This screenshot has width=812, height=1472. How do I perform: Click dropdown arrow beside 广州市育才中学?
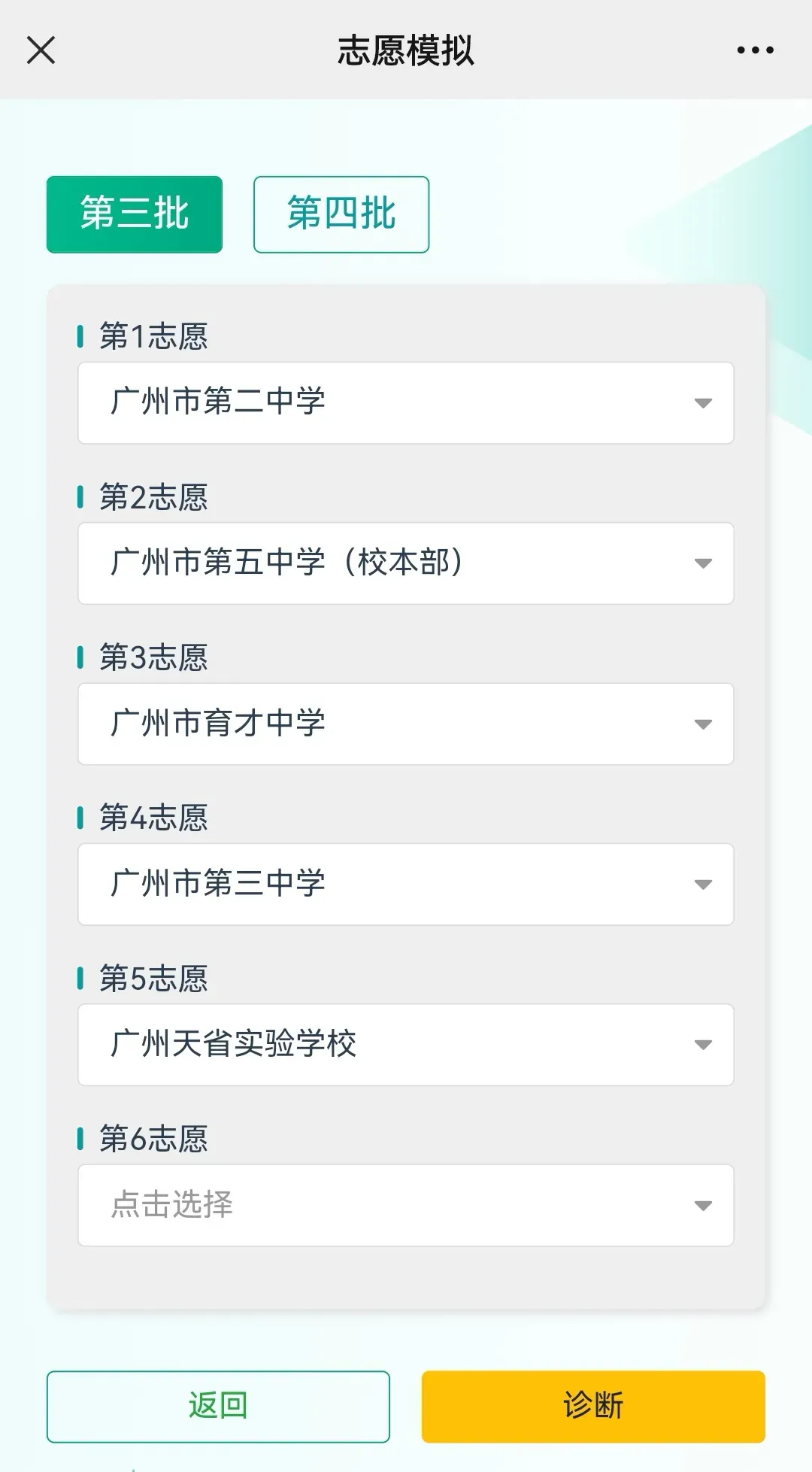[703, 724]
